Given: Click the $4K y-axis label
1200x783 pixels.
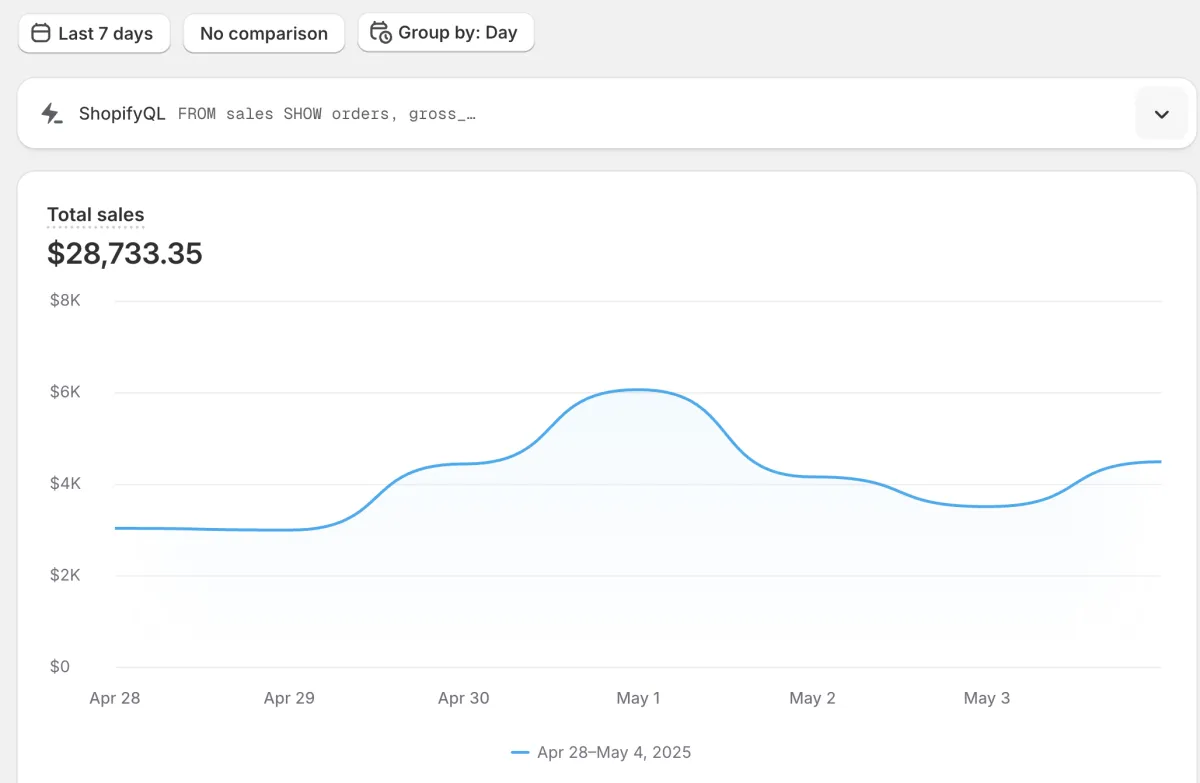Looking at the screenshot, I should pyautogui.click(x=66, y=484).
